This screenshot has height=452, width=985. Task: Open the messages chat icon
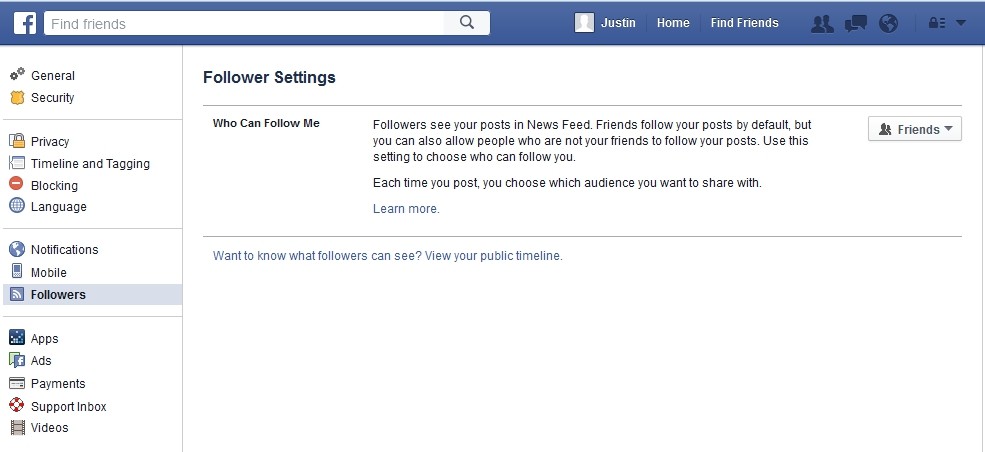point(856,24)
